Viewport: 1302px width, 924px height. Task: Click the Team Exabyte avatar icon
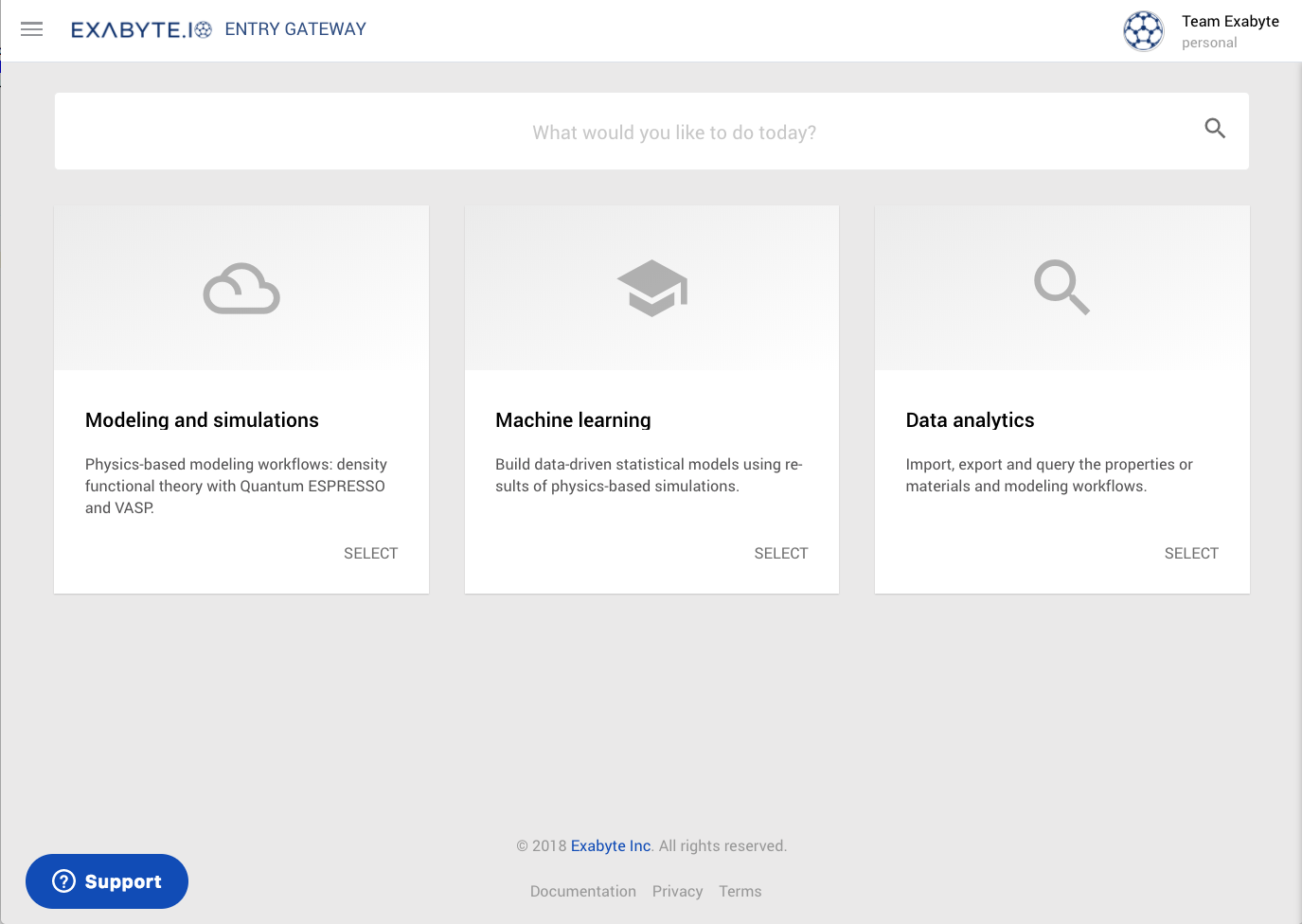(x=1143, y=31)
